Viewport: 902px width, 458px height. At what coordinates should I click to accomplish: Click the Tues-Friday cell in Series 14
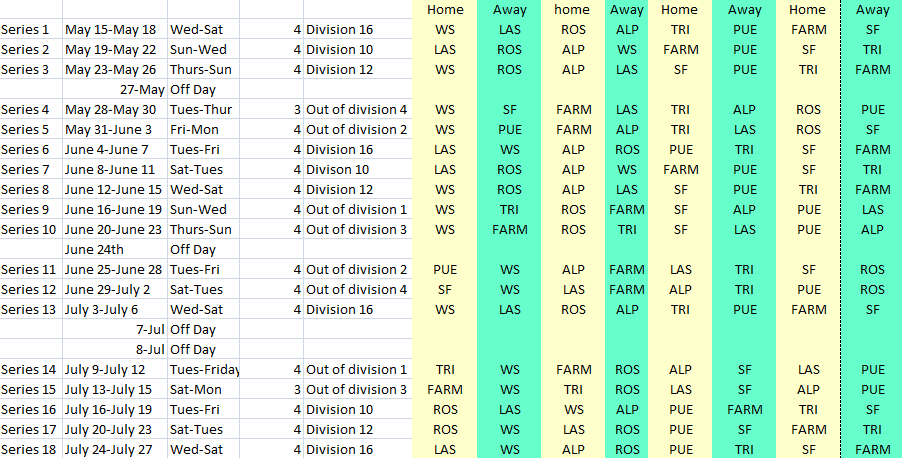coord(205,370)
